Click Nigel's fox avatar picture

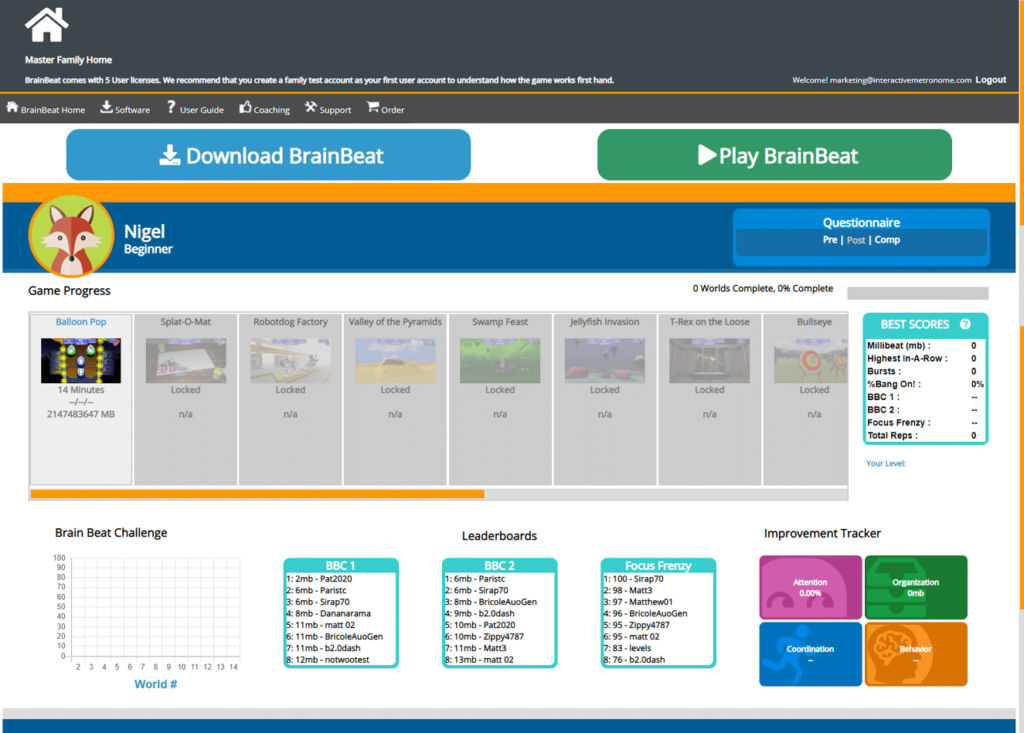tap(71, 237)
